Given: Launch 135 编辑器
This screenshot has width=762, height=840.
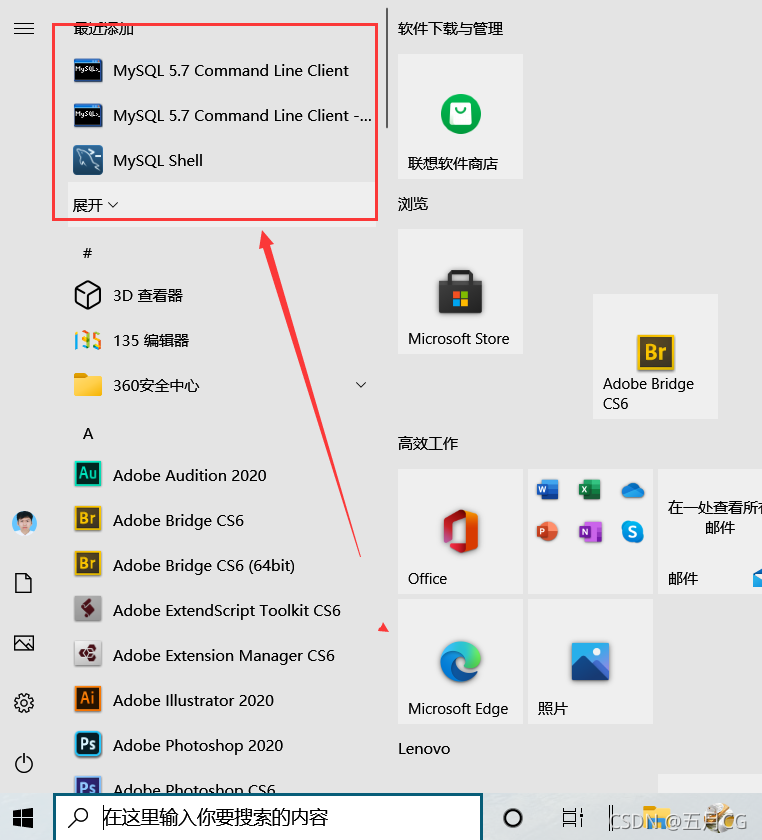Looking at the screenshot, I should click(222, 340).
